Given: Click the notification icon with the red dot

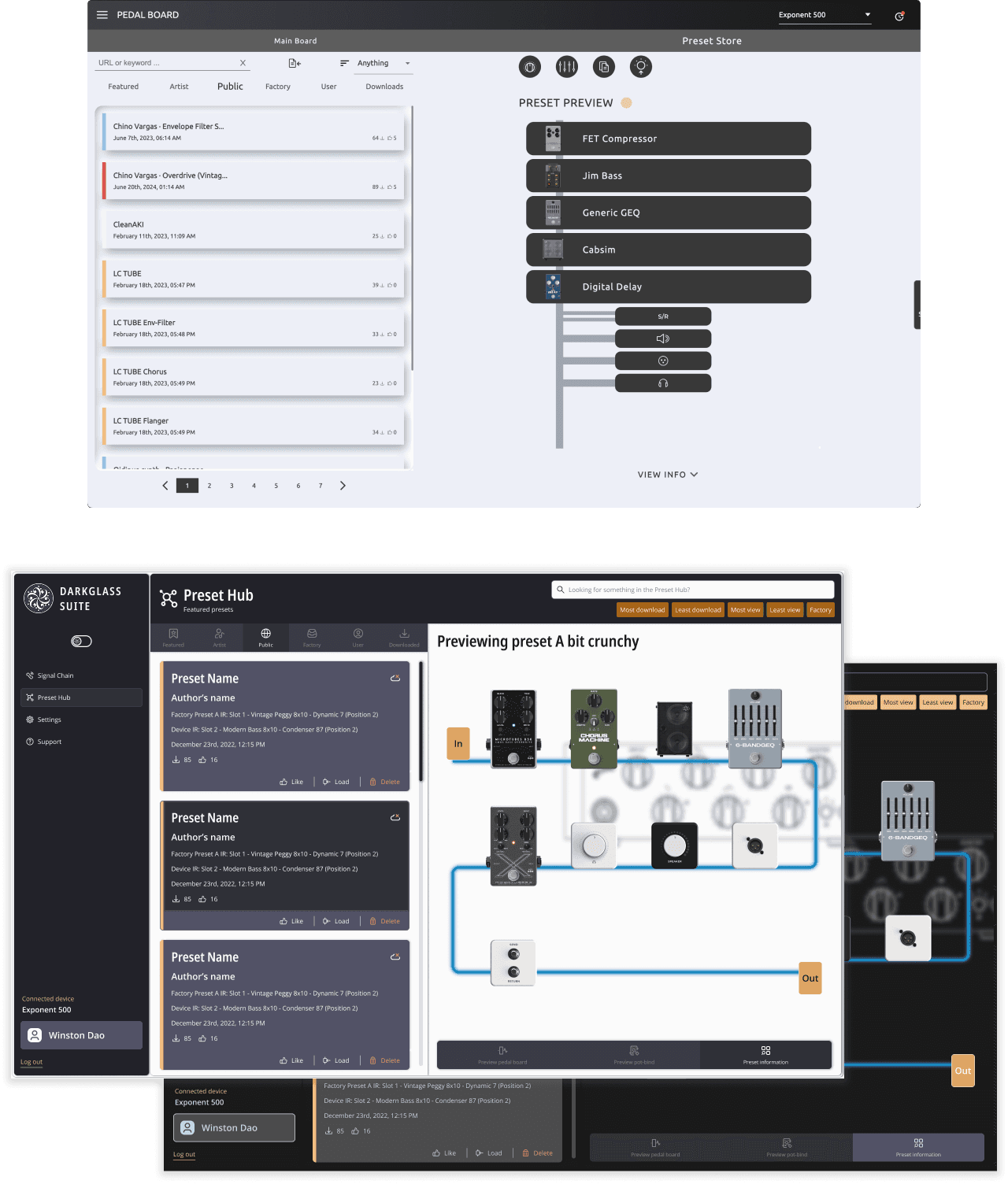Looking at the screenshot, I should tap(899, 16).
